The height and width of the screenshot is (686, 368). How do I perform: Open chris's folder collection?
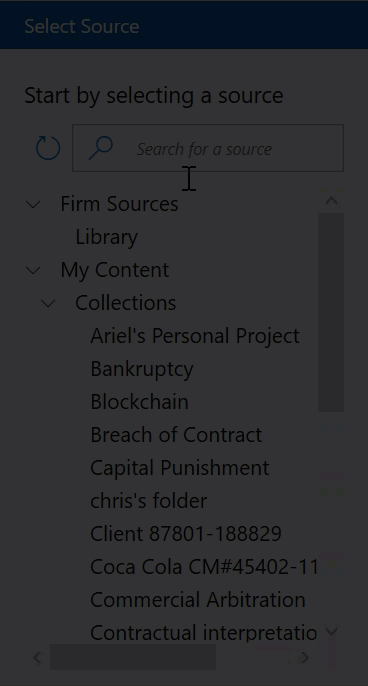tap(148, 501)
